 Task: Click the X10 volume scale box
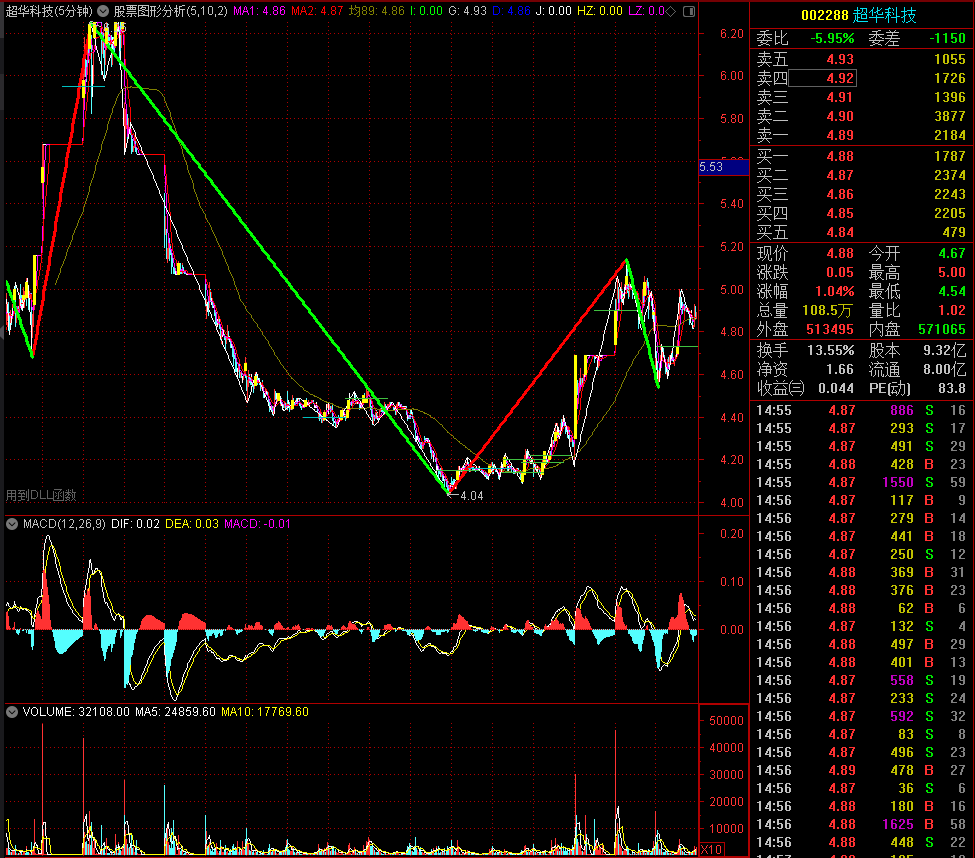click(x=711, y=849)
